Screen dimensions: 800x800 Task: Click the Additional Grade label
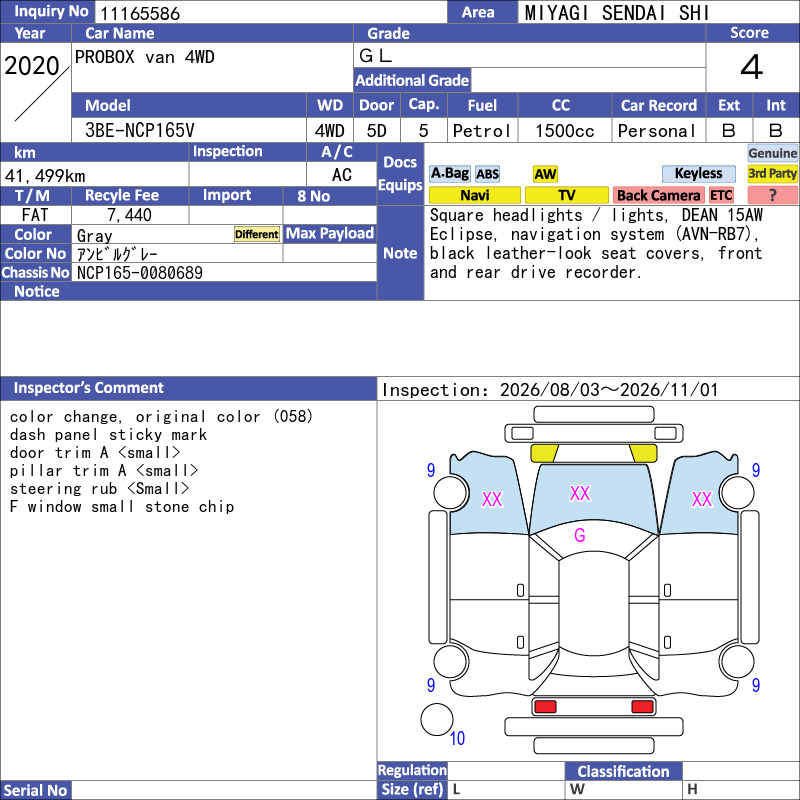pyautogui.click(x=412, y=80)
